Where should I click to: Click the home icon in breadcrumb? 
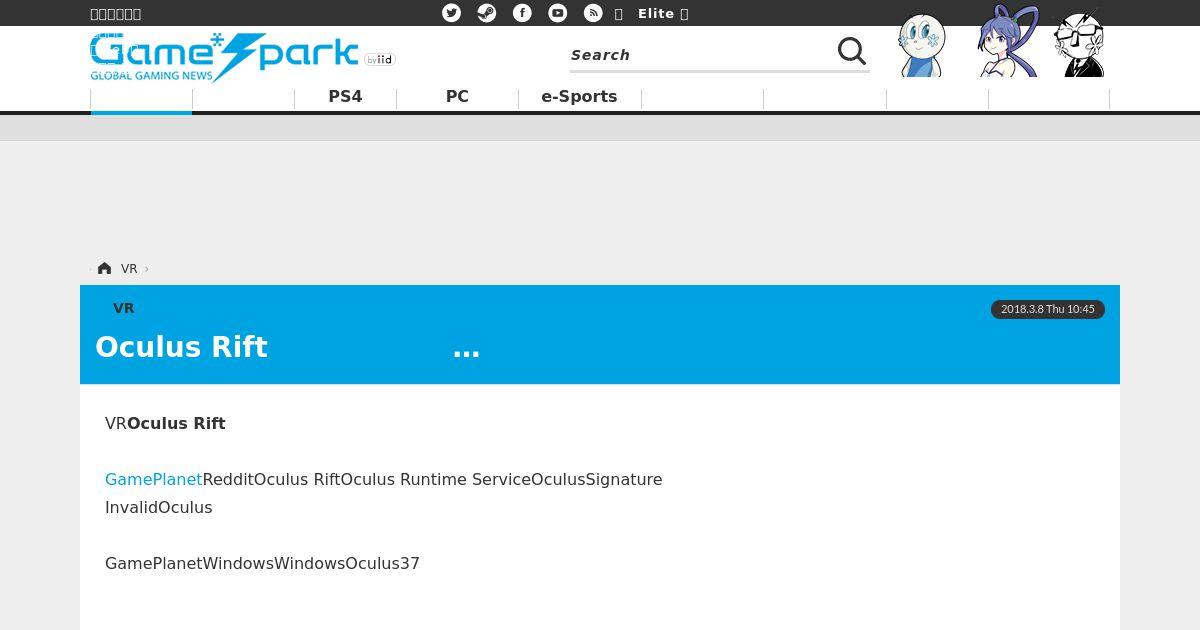104,268
